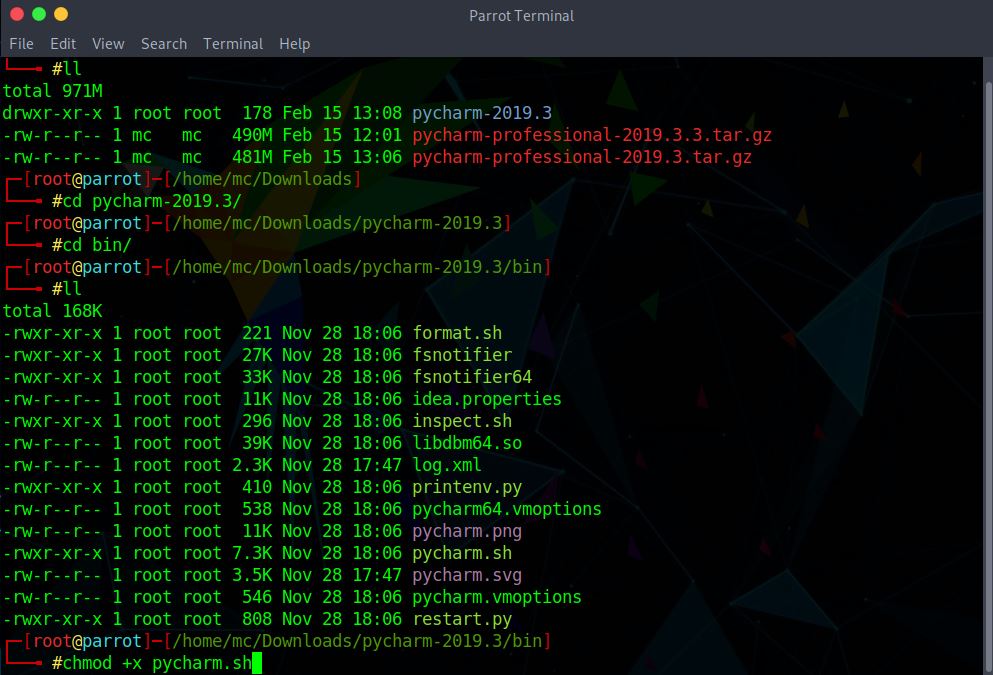The width and height of the screenshot is (993, 675).
Task: Click the pycharm.png file name
Action: (467, 531)
